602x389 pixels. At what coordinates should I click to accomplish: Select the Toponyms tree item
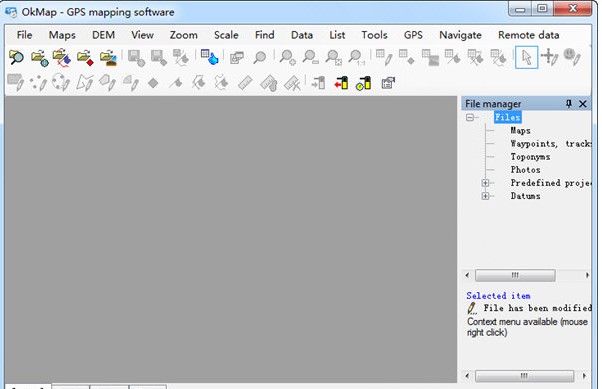pyautogui.click(x=530, y=157)
